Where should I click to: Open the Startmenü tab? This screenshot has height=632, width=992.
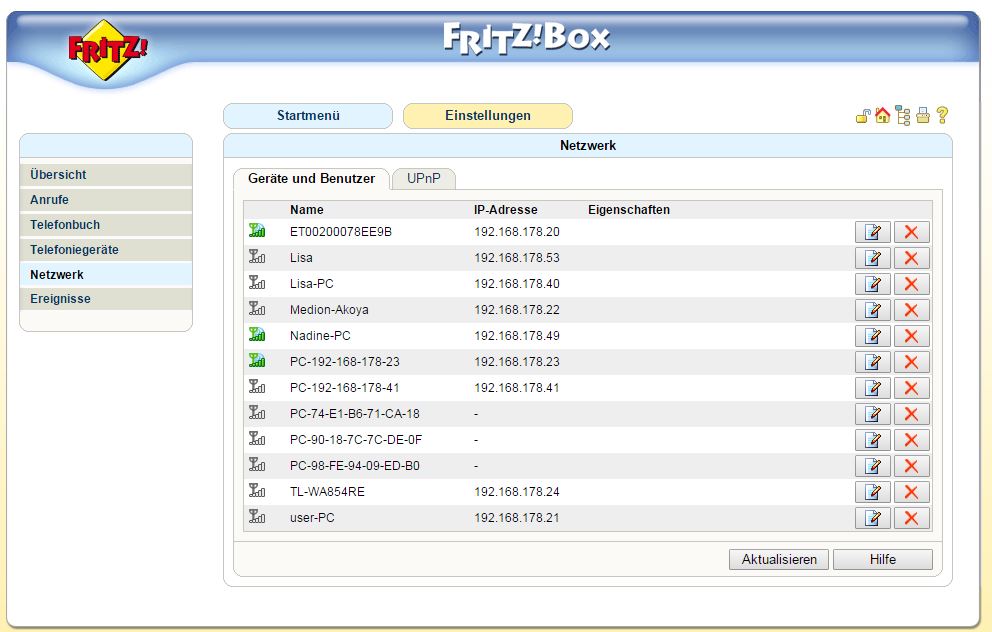pyautogui.click(x=308, y=116)
